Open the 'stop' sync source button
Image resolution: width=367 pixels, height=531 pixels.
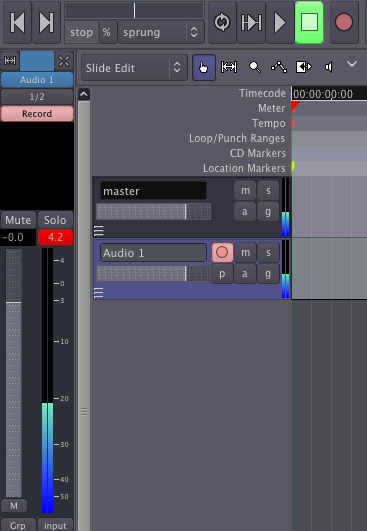[x=82, y=32]
